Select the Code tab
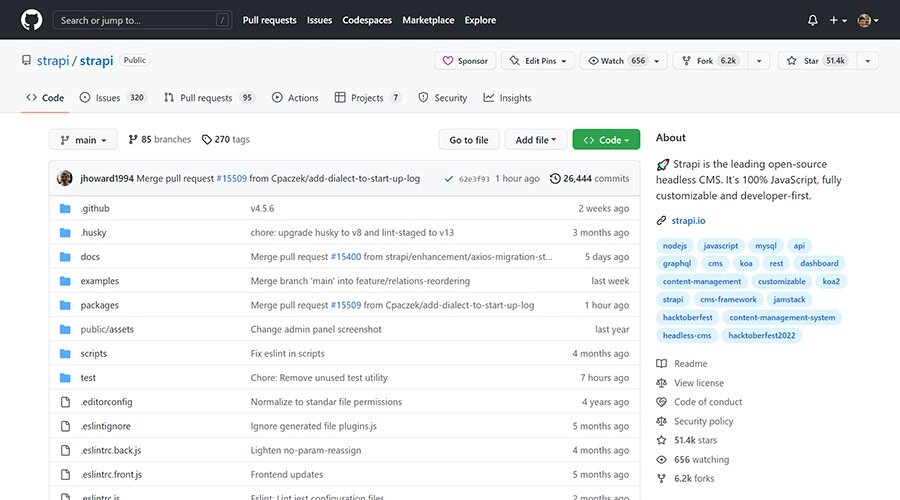 pyautogui.click(x=45, y=98)
